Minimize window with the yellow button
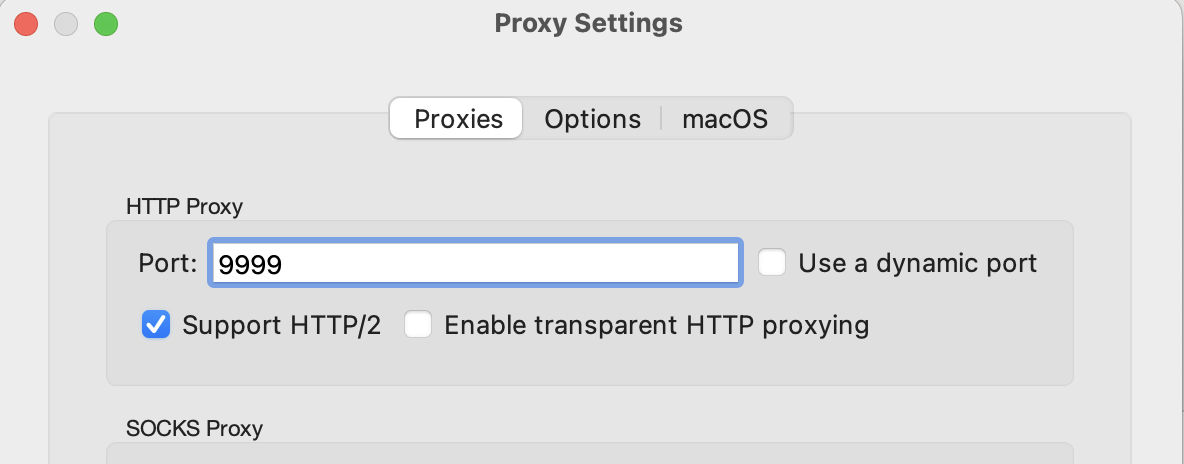1184x464 pixels. 66,23
